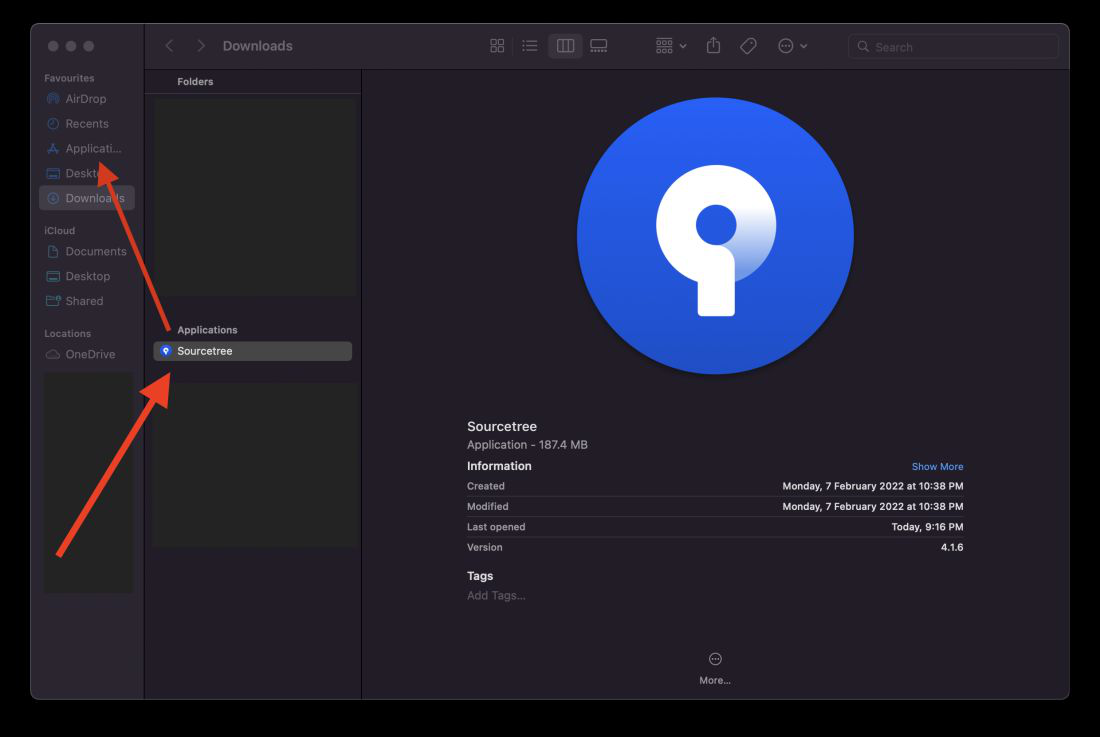Switch to column view
Screen dimensions: 1100x737
[565, 46]
